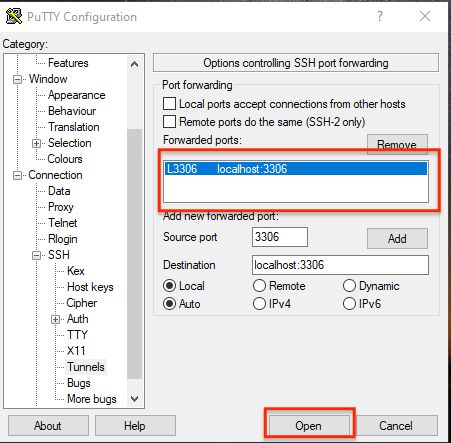Select the Telnet category
The image size is (451, 443).
tap(63, 223)
